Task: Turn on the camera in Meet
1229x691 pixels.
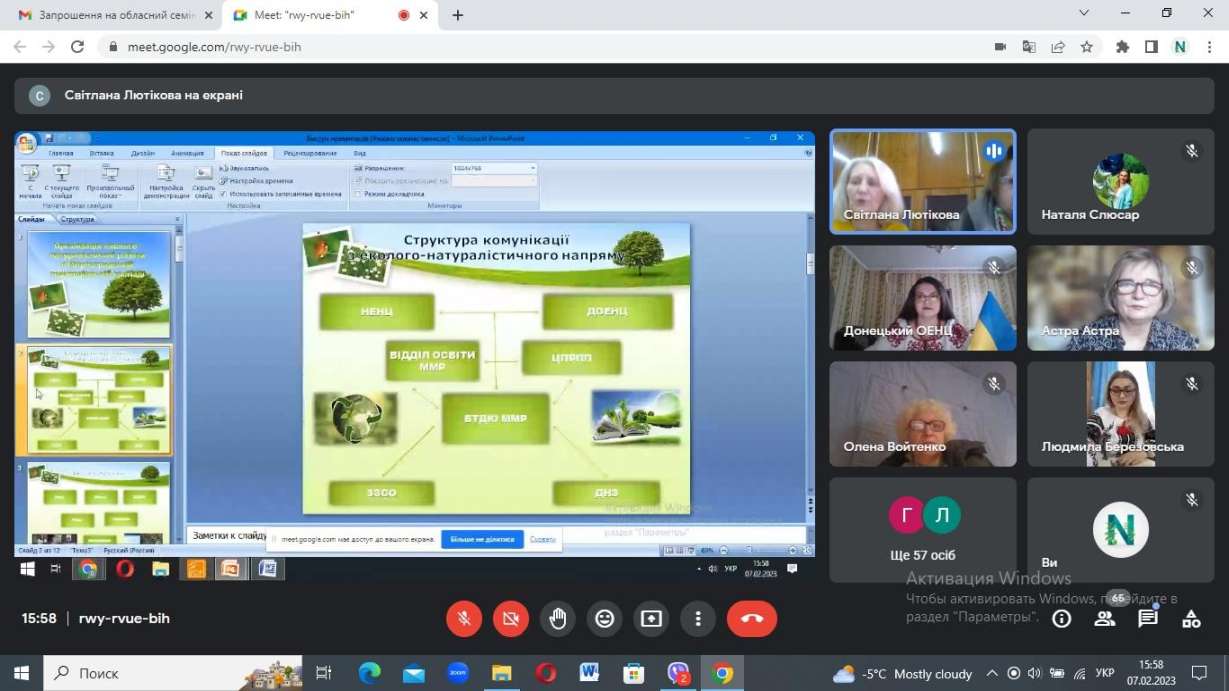Action: (x=511, y=619)
